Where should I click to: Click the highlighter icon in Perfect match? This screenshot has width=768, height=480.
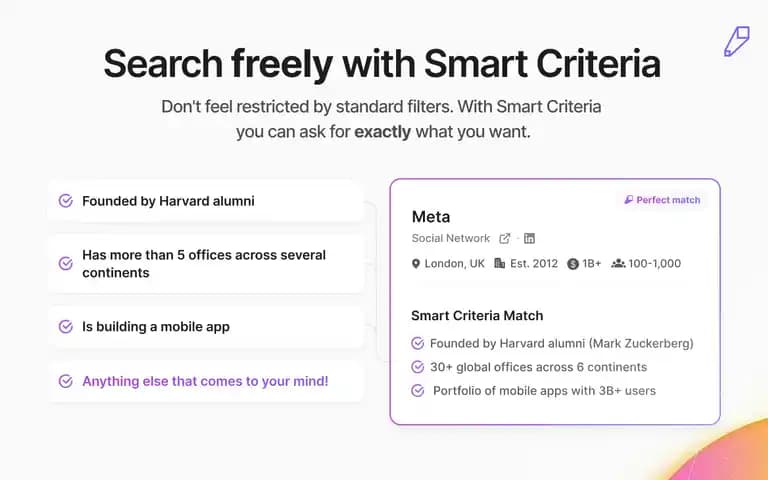coord(628,200)
